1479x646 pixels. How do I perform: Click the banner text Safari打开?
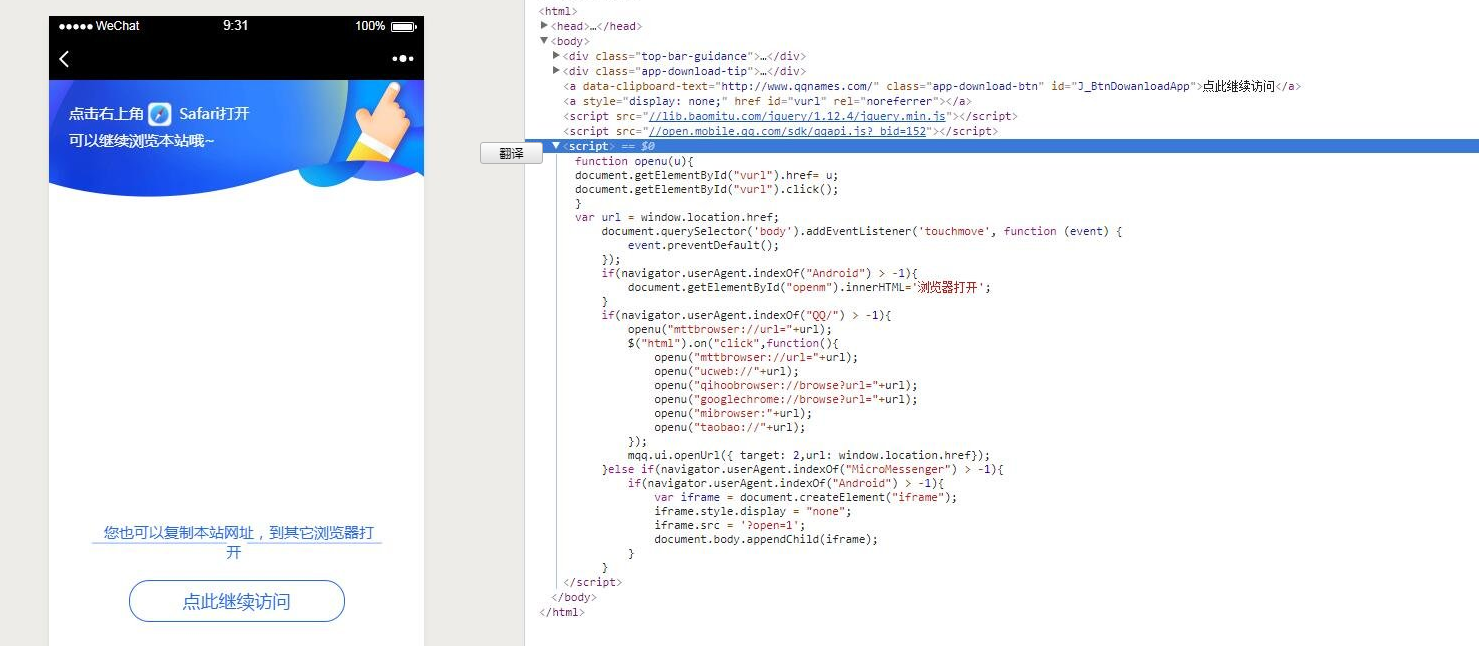[215, 114]
